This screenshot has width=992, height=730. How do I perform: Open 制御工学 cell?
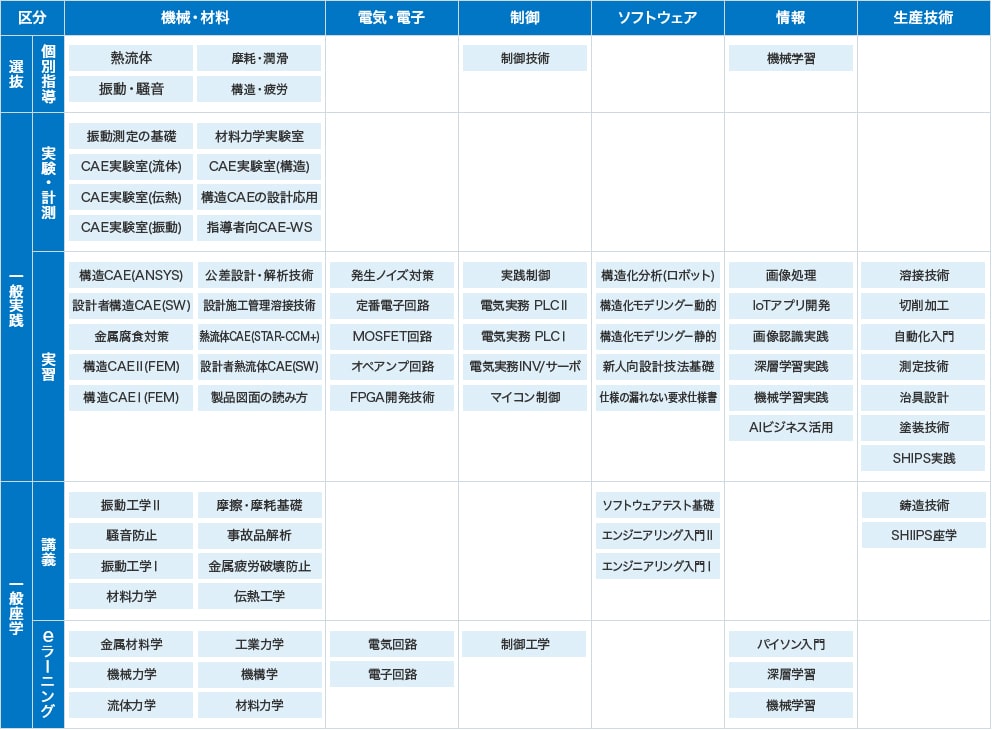(524, 644)
